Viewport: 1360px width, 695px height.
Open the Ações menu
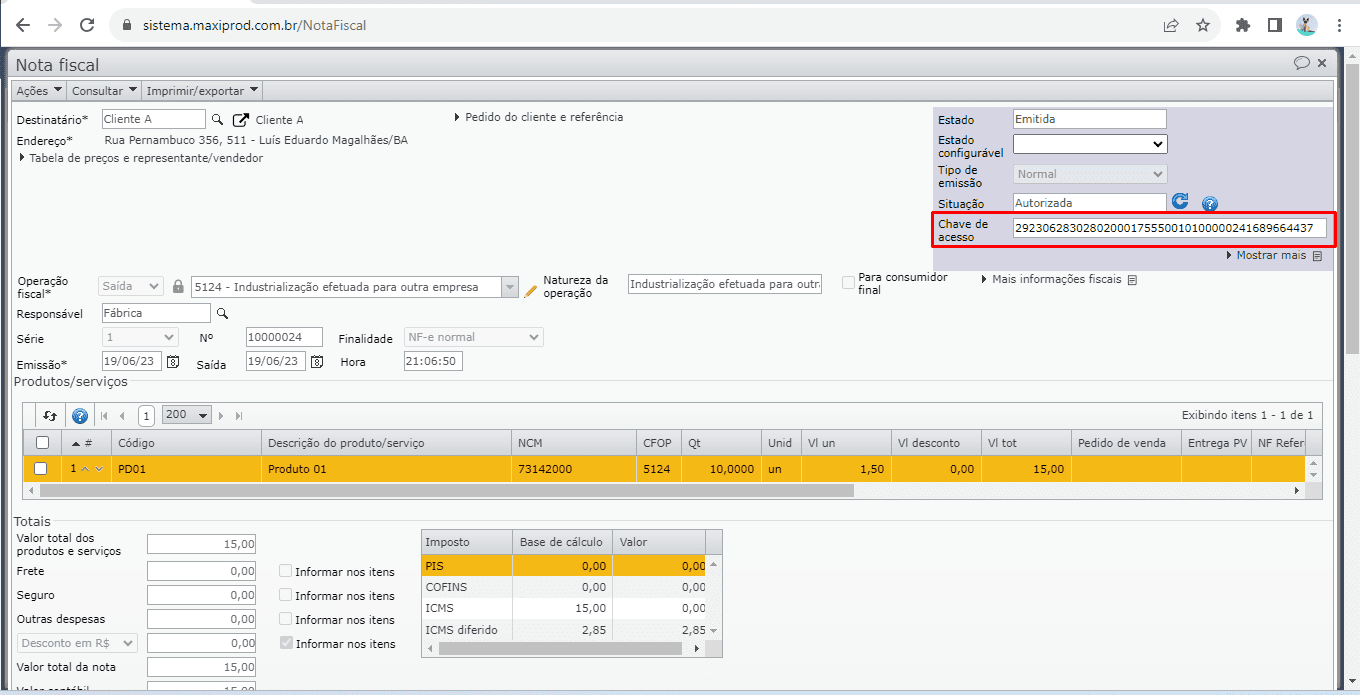[x=39, y=91]
